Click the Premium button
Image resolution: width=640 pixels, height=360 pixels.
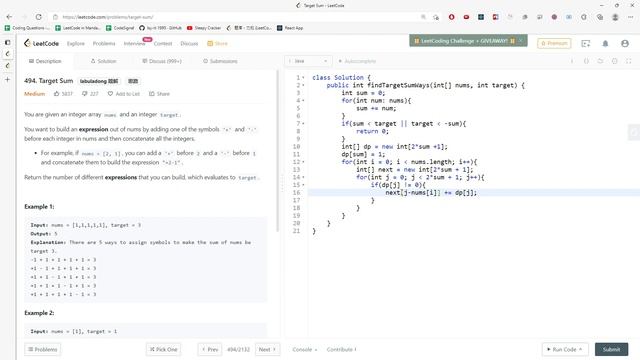[554, 43]
